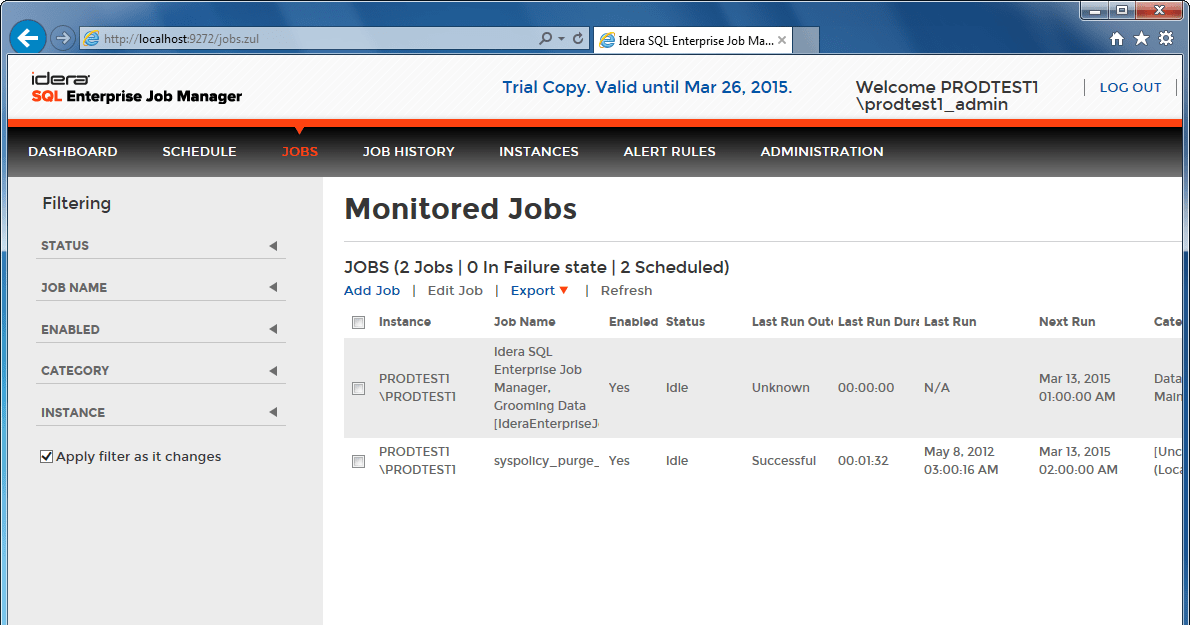
Task: Click the Successful outcome cell
Action: [783, 460]
